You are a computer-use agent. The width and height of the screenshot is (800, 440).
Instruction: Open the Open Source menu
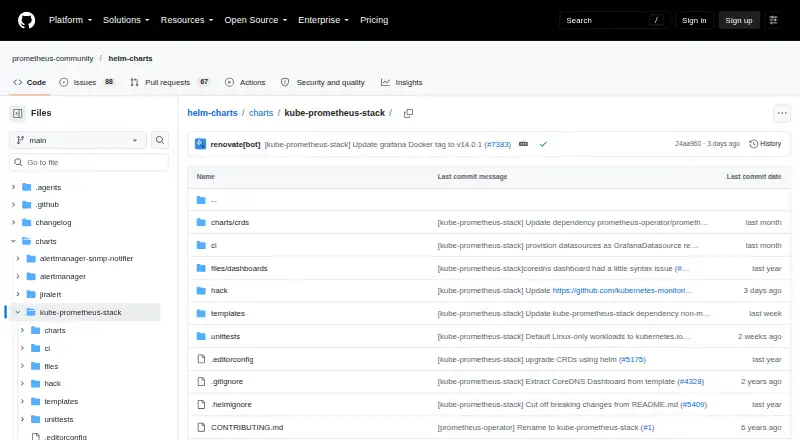click(x=256, y=20)
